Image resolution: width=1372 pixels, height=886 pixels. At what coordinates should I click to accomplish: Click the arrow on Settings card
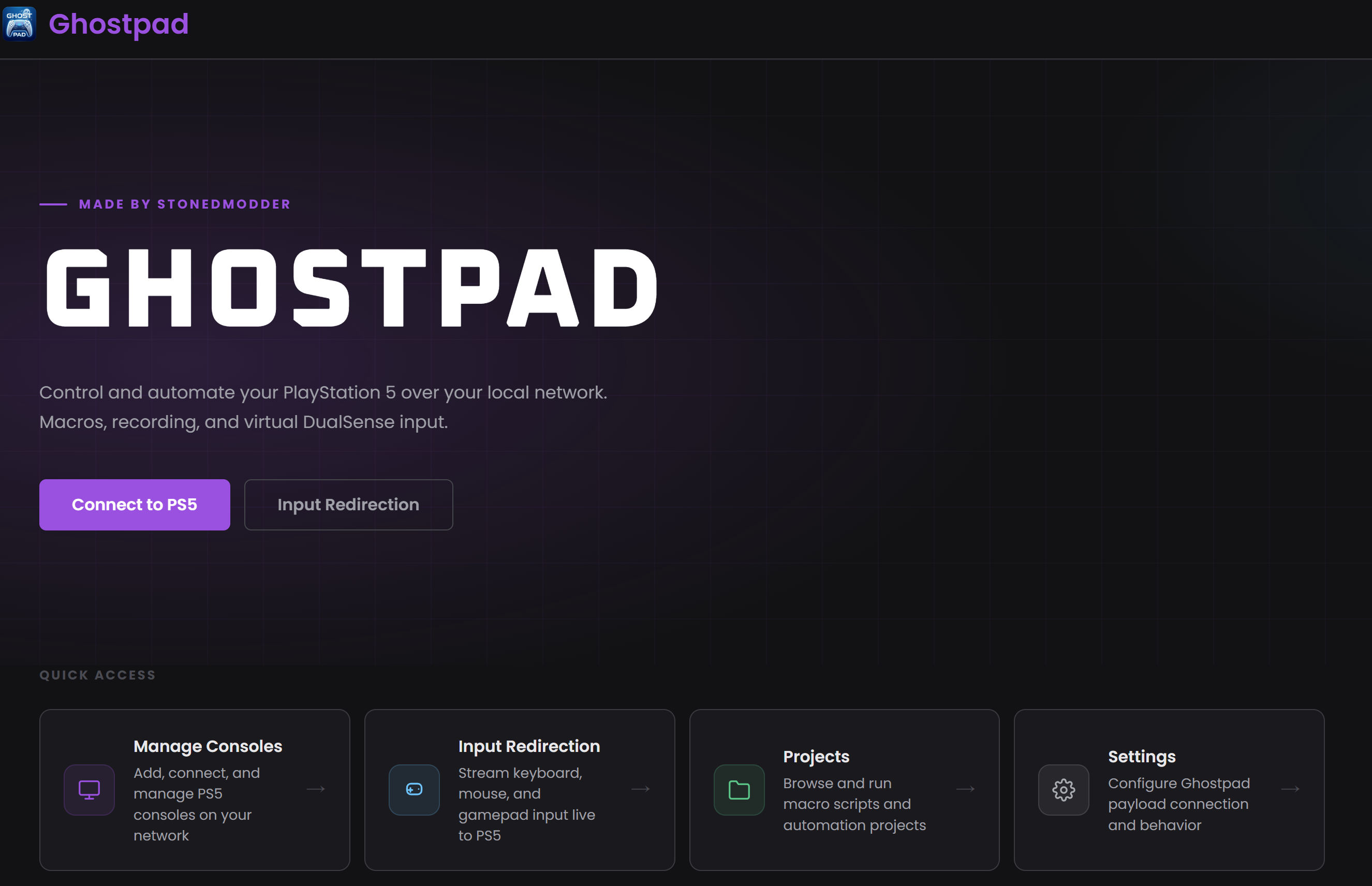point(1290,789)
